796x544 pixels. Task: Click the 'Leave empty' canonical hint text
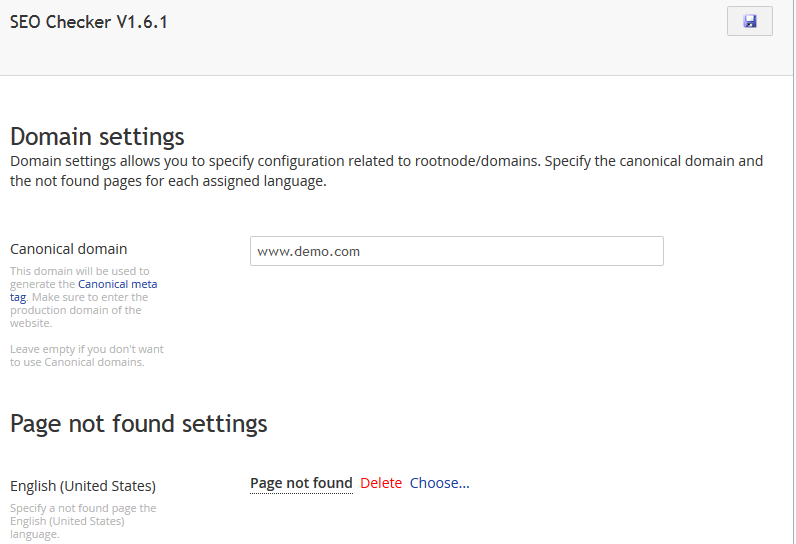[87, 356]
